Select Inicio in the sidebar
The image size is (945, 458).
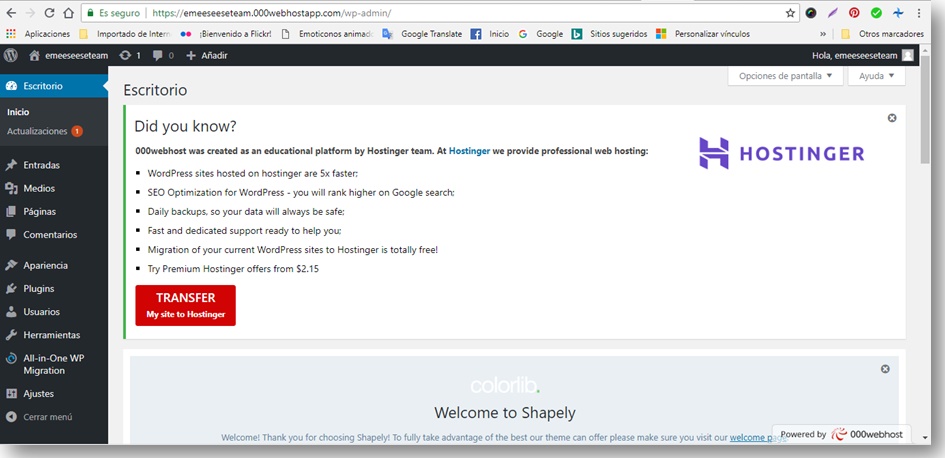(18, 112)
